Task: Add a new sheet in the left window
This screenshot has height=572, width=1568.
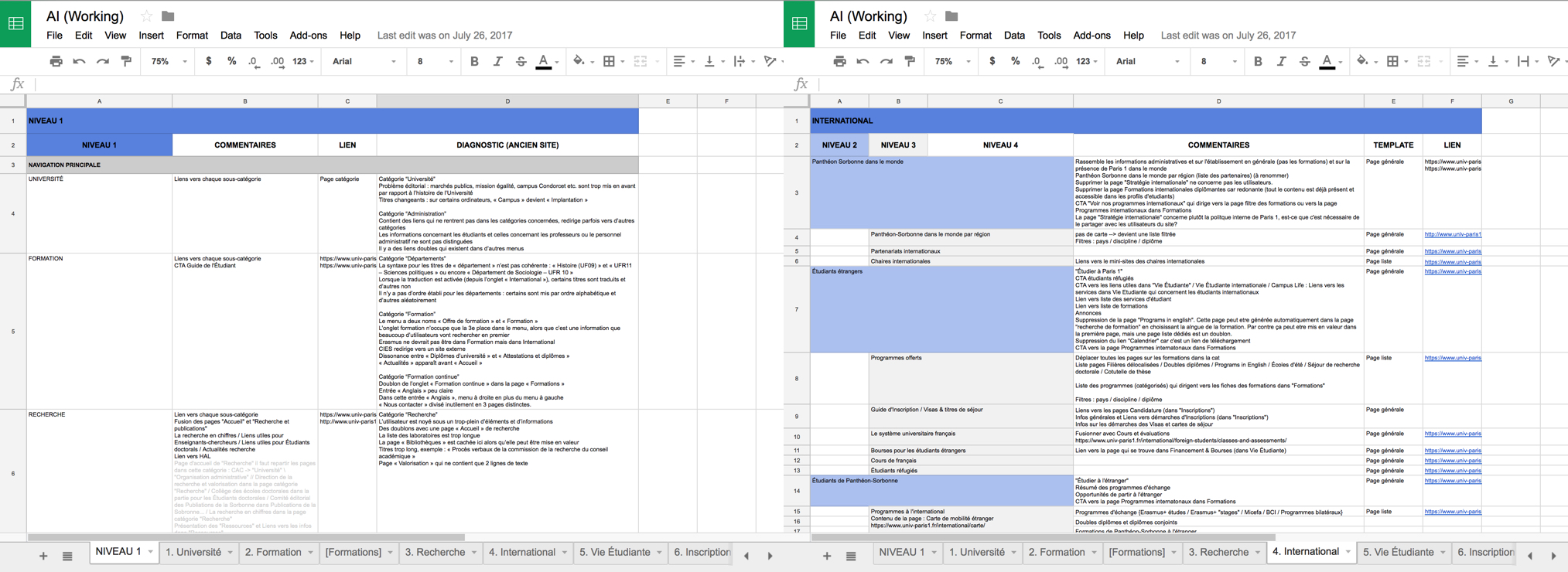Action: [43, 555]
